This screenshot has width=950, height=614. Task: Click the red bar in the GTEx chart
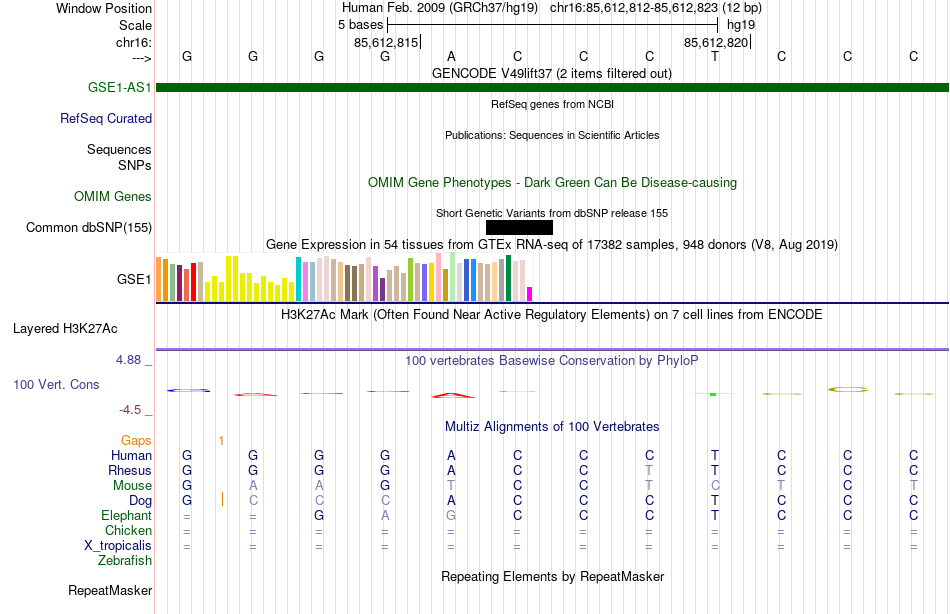[193, 282]
